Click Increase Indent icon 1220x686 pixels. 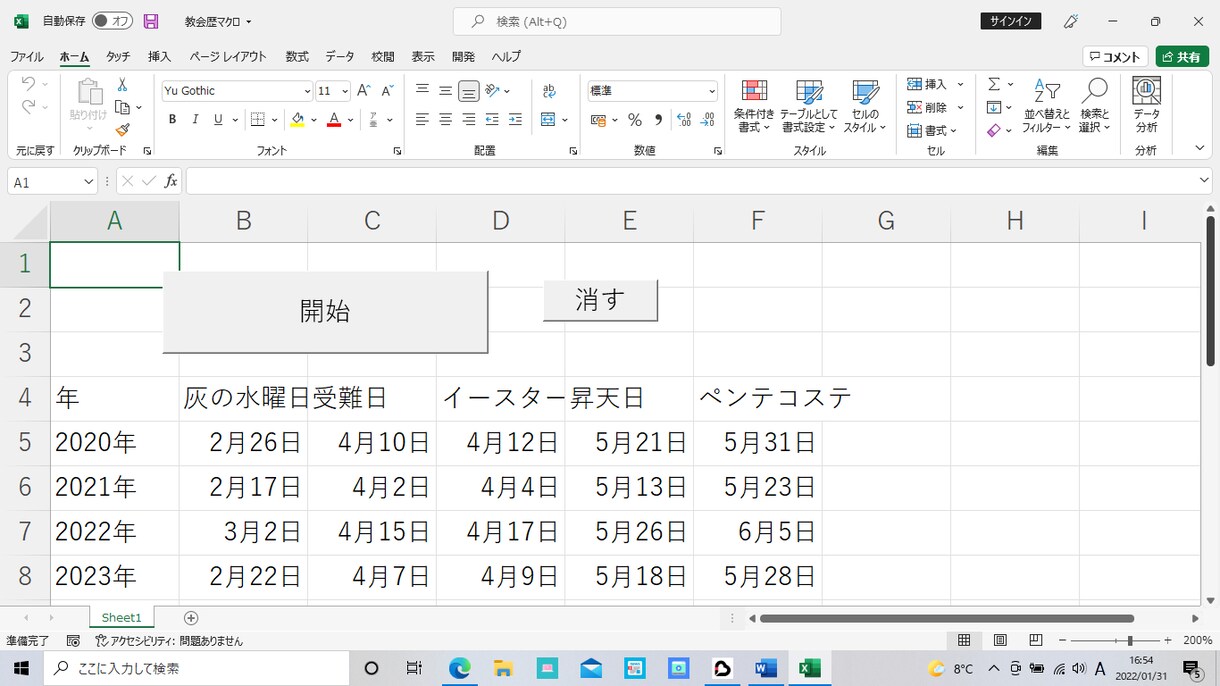[x=515, y=120]
